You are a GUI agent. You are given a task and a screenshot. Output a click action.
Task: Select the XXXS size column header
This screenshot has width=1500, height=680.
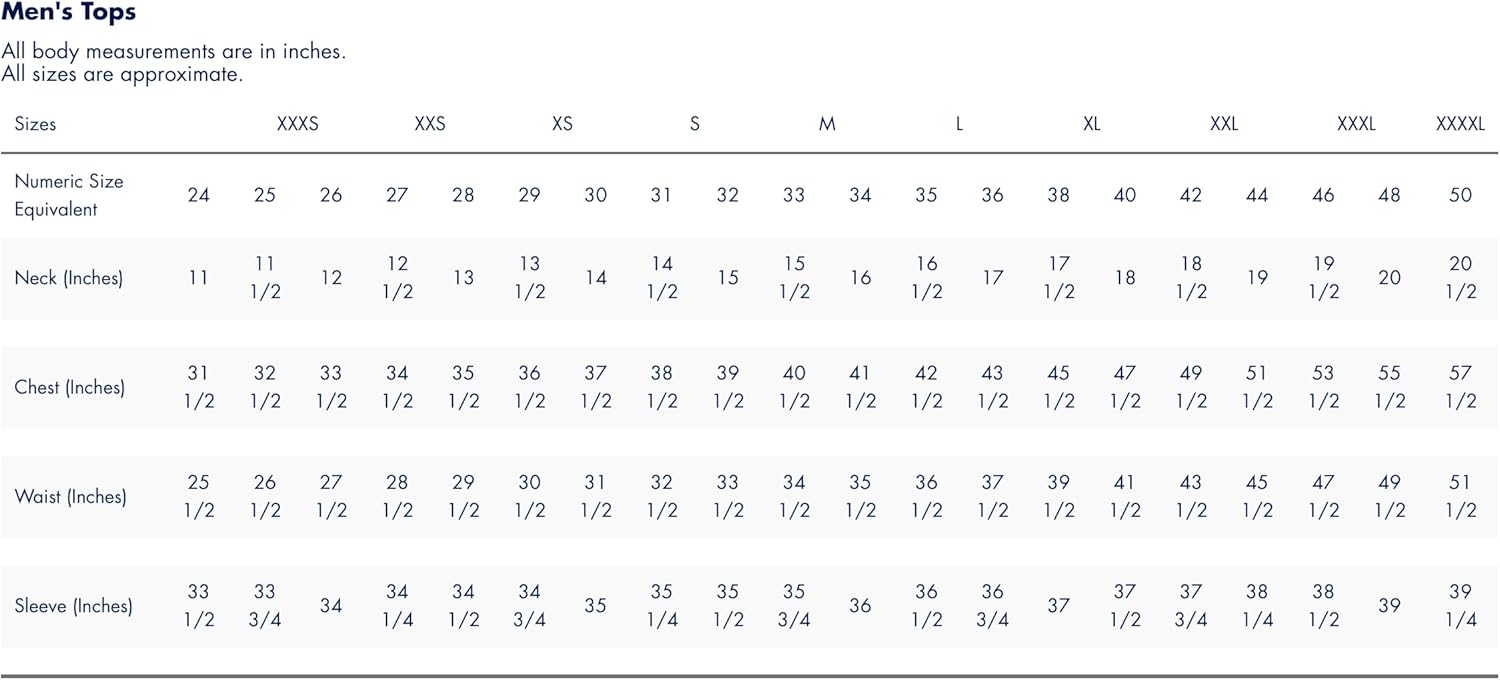tap(297, 124)
